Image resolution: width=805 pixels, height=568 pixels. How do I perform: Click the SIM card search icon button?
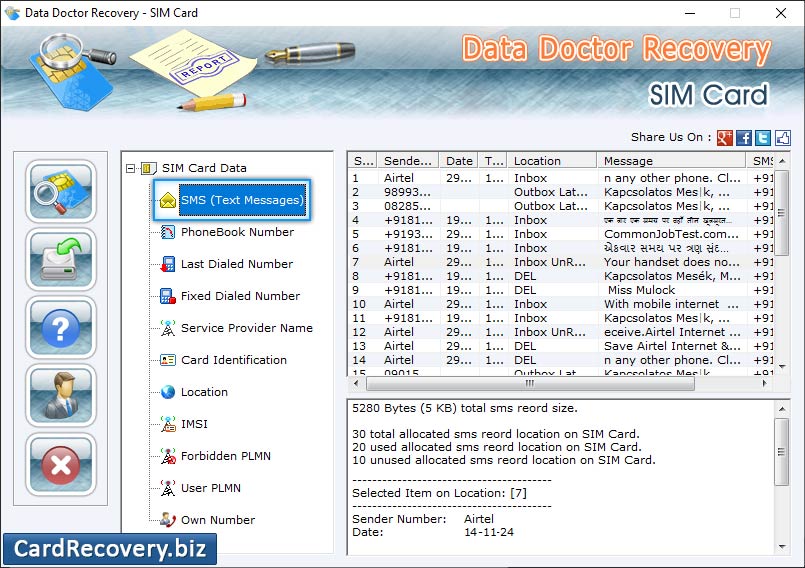pyautogui.click(x=61, y=191)
